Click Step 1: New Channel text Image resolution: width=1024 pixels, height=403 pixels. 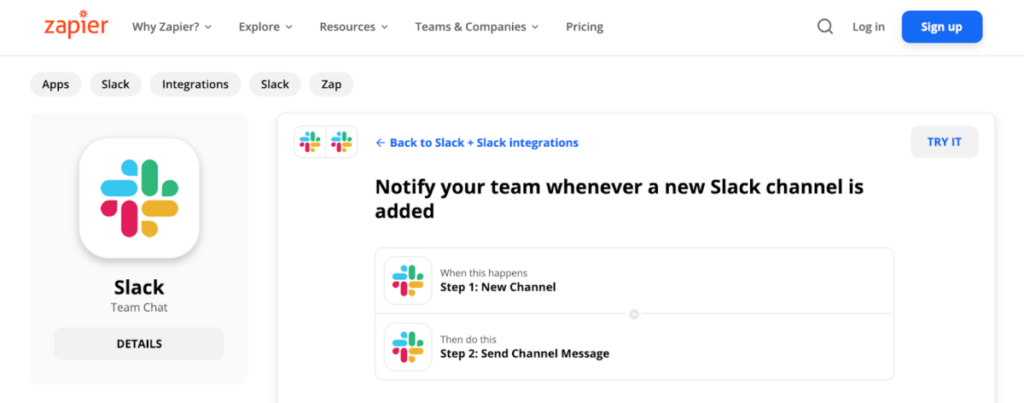[x=498, y=287]
